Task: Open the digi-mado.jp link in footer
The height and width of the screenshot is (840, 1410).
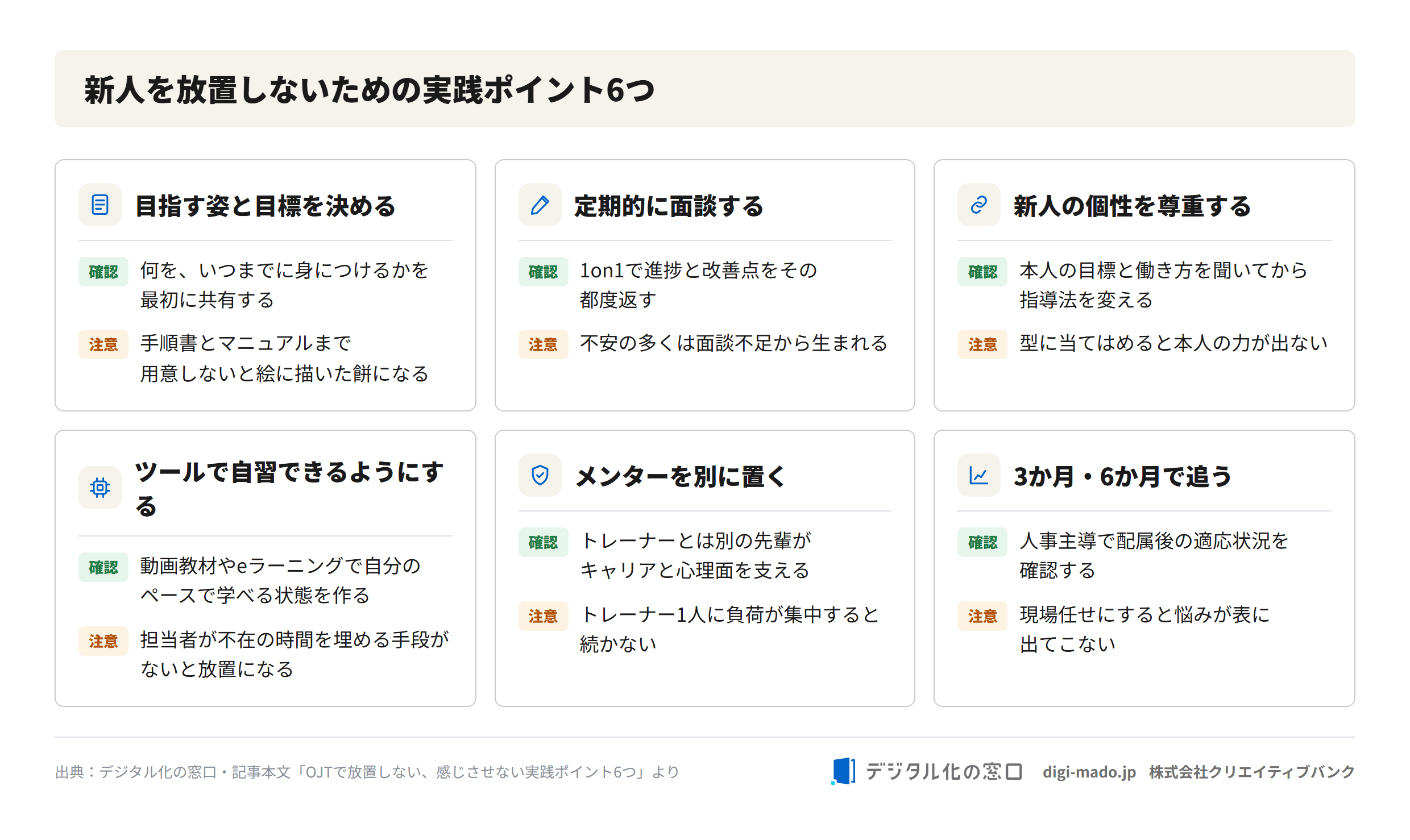Action: click(x=1089, y=772)
